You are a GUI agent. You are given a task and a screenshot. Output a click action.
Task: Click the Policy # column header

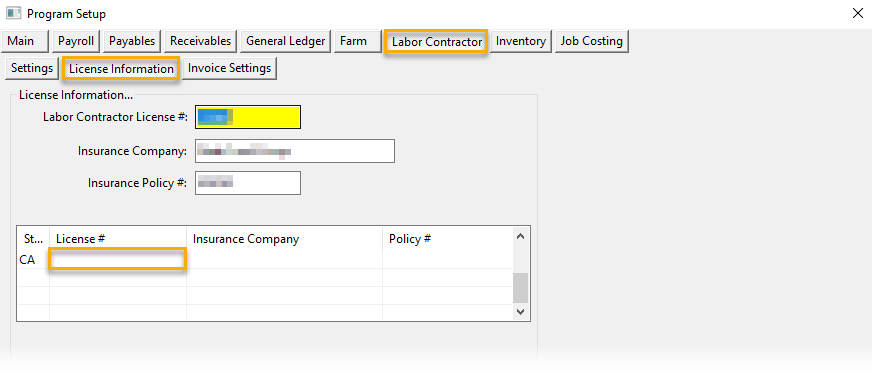click(x=447, y=239)
